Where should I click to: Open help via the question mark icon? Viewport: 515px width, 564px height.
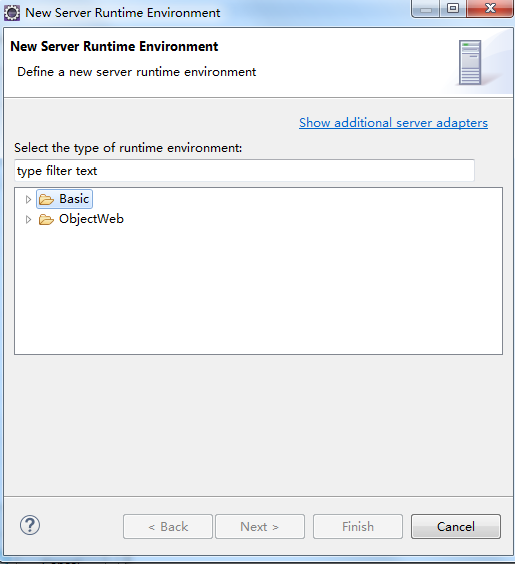pyautogui.click(x=30, y=526)
